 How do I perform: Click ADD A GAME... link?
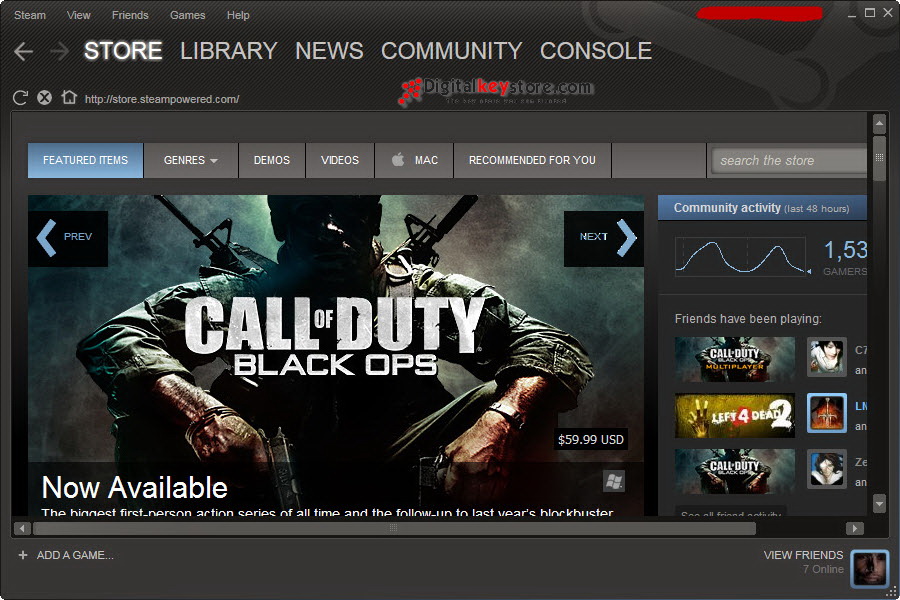pos(75,555)
